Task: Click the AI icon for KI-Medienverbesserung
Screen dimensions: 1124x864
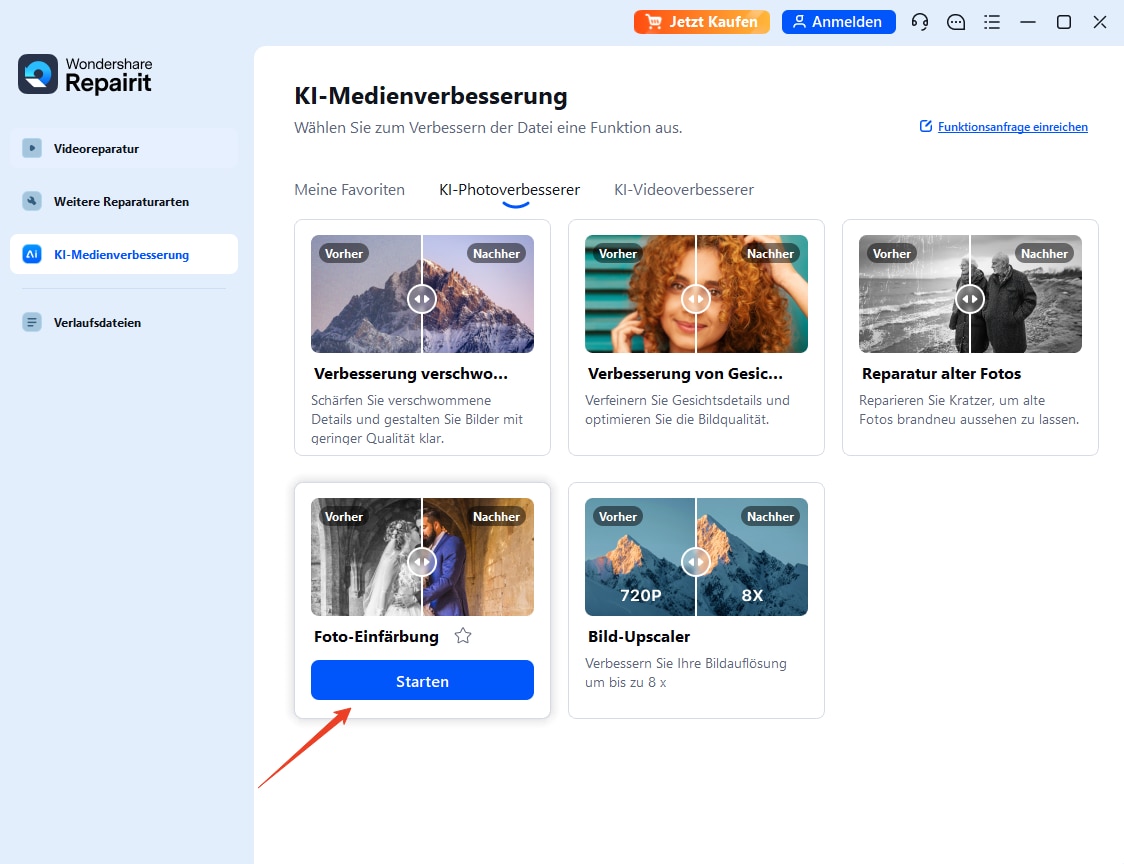Action: click(32, 255)
